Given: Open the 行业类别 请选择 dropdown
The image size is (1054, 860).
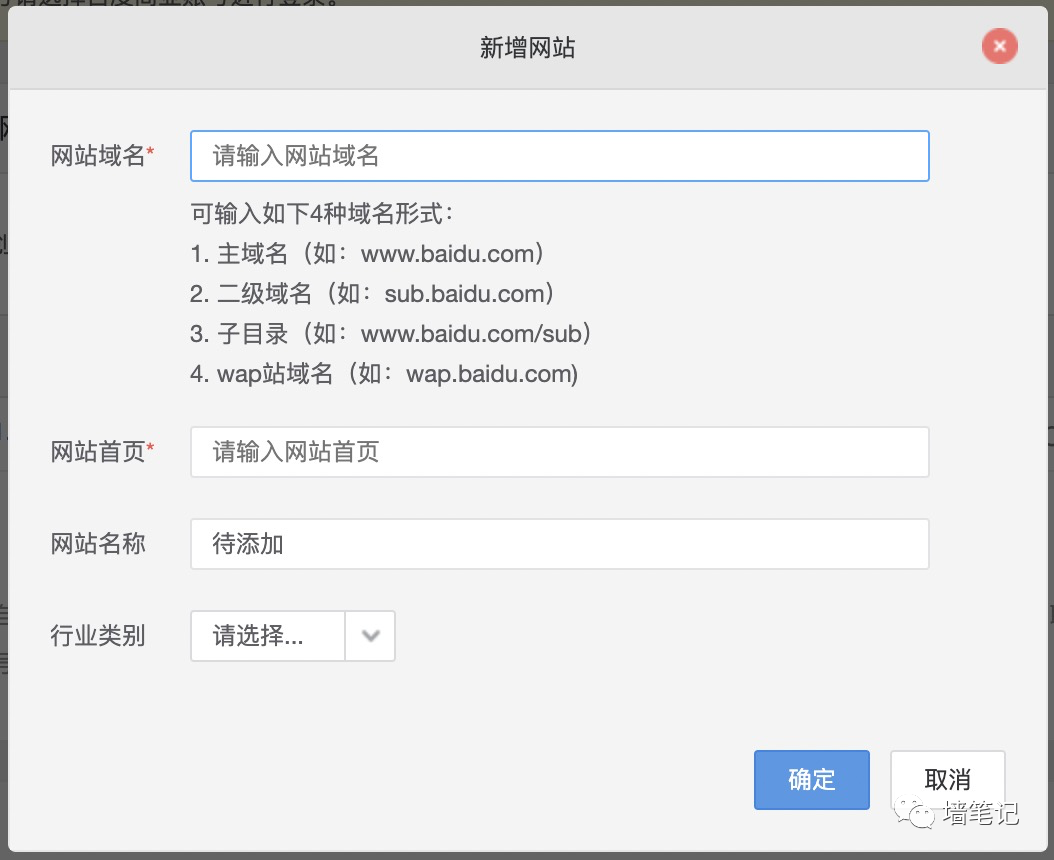Looking at the screenshot, I should 268,636.
